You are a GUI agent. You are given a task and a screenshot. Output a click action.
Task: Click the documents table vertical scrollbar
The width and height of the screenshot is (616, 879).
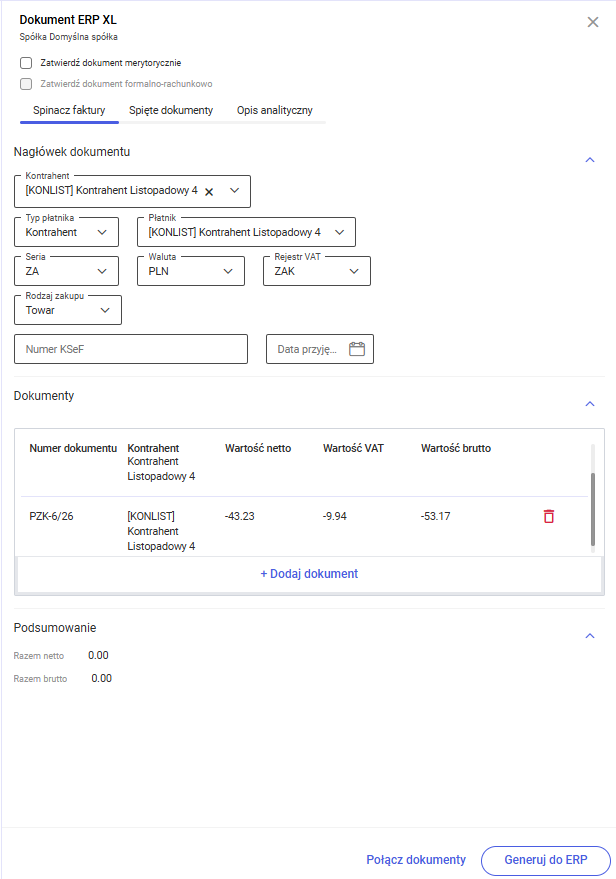point(593,510)
